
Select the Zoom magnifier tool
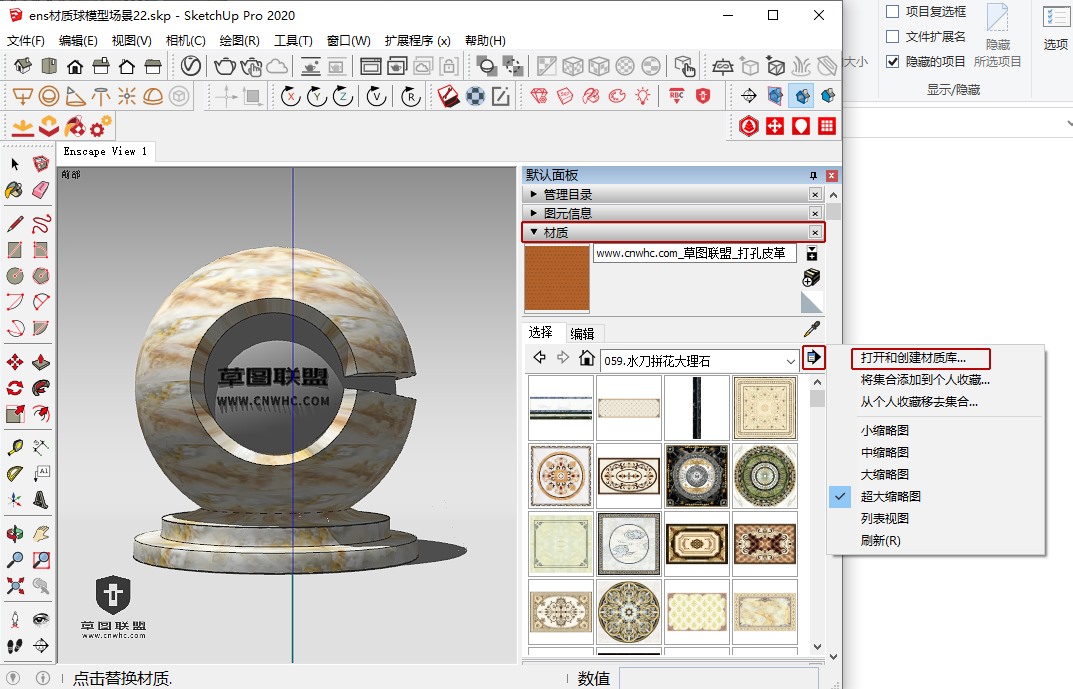[15, 560]
